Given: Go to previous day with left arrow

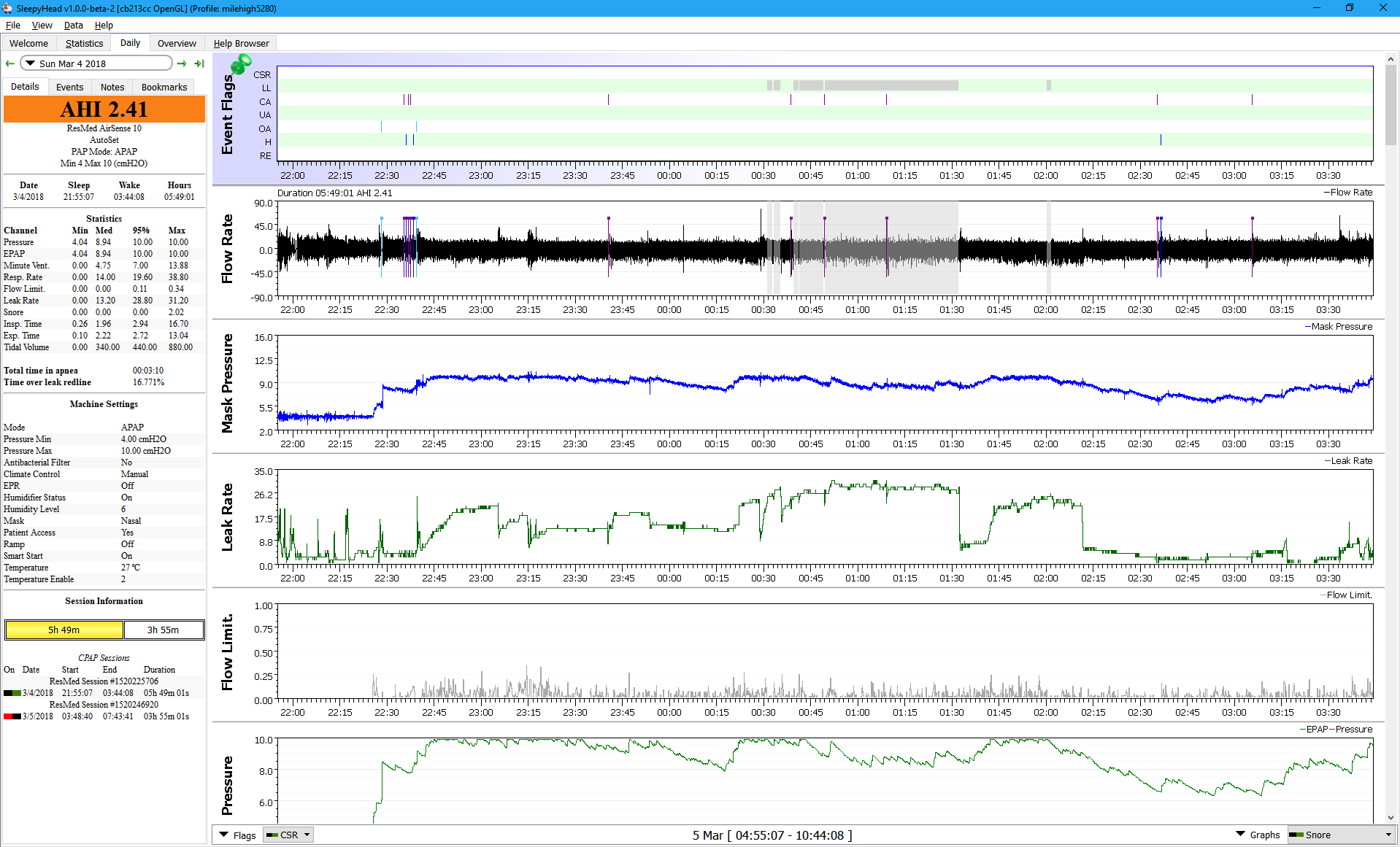Looking at the screenshot, I should click(x=10, y=63).
